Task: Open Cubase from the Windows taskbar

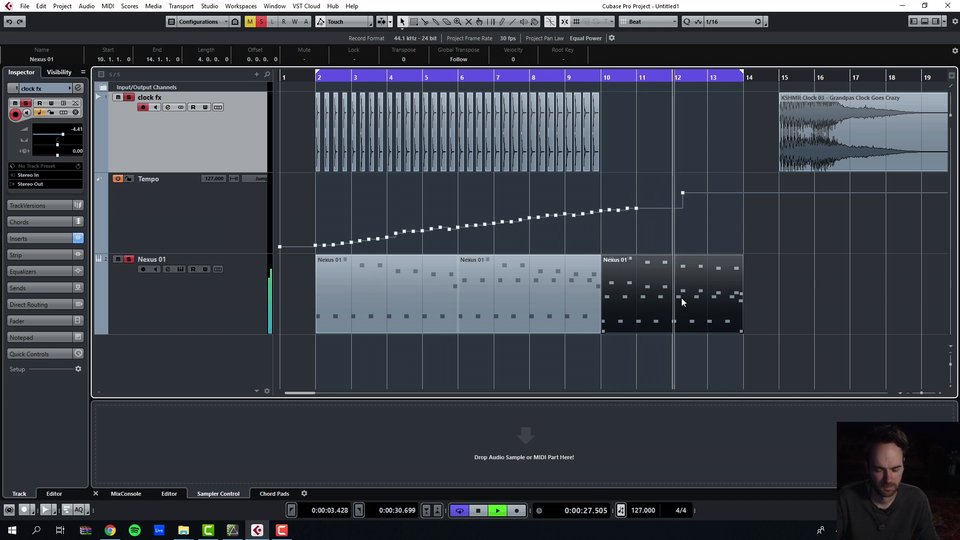Action: click(257, 530)
